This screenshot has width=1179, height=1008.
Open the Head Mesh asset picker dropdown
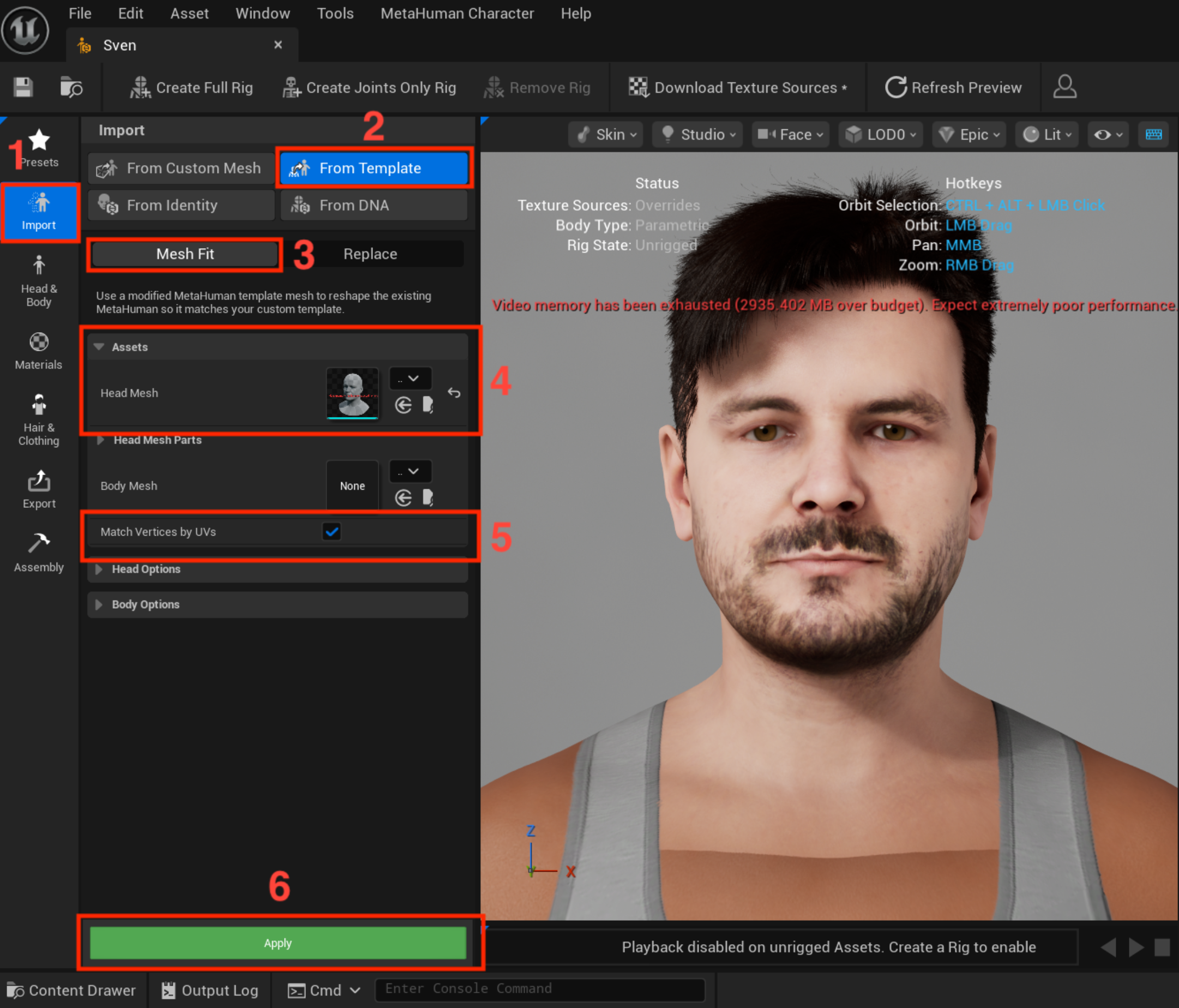410,379
